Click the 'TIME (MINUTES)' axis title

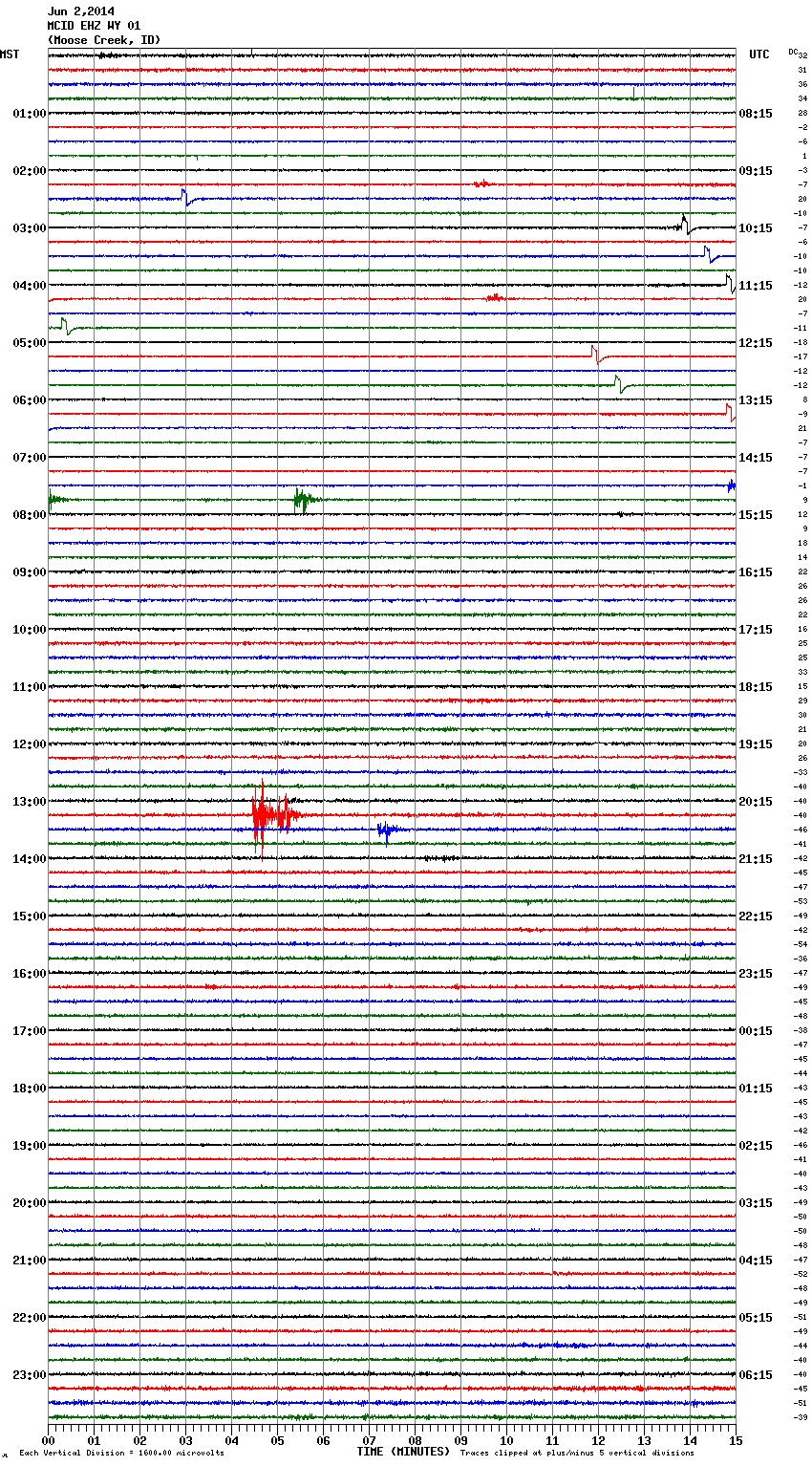(x=403, y=1452)
